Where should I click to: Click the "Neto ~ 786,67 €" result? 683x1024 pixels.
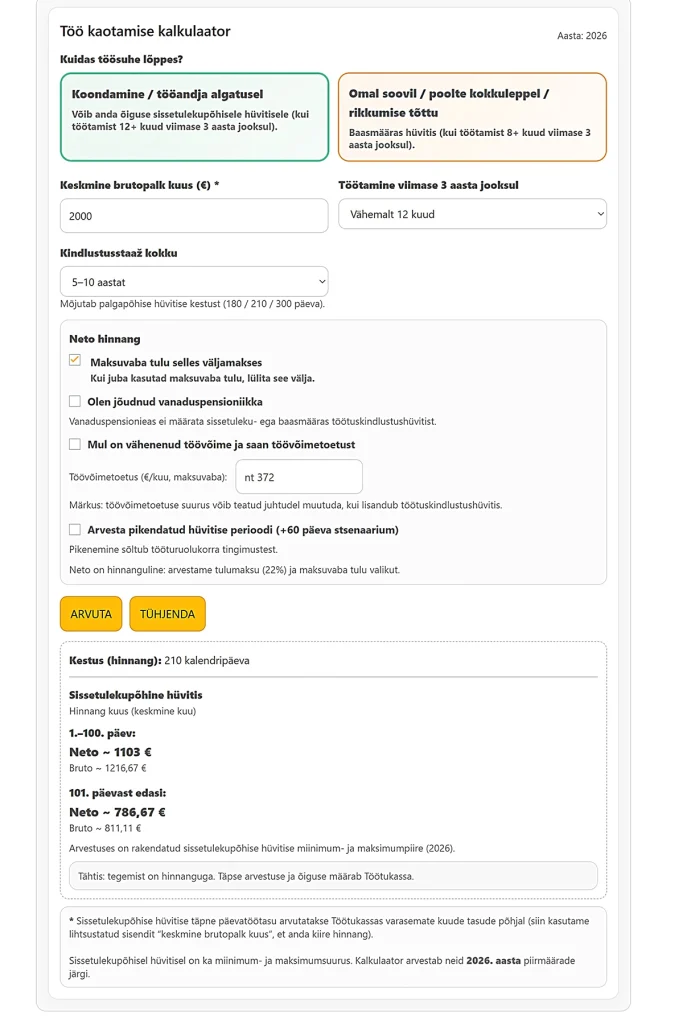pyautogui.click(x=117, y=812)
